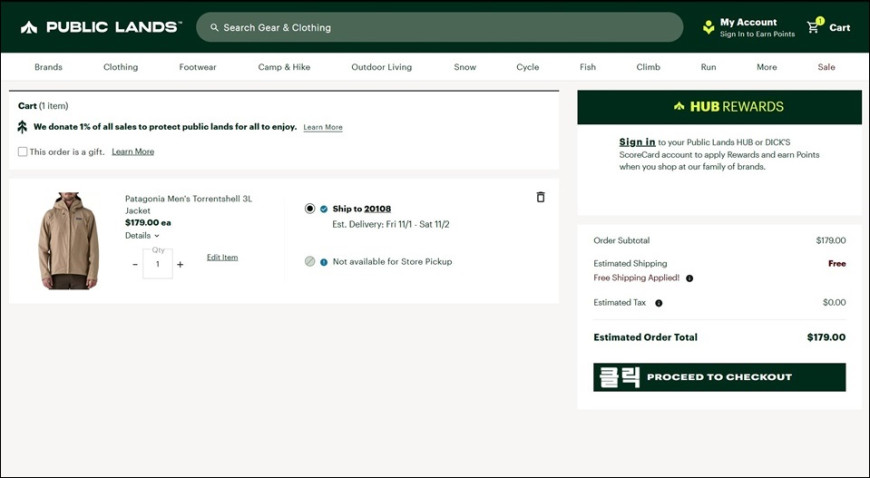Open the Climb menu
The image size is (870, 478).
[x=648, y=67]
